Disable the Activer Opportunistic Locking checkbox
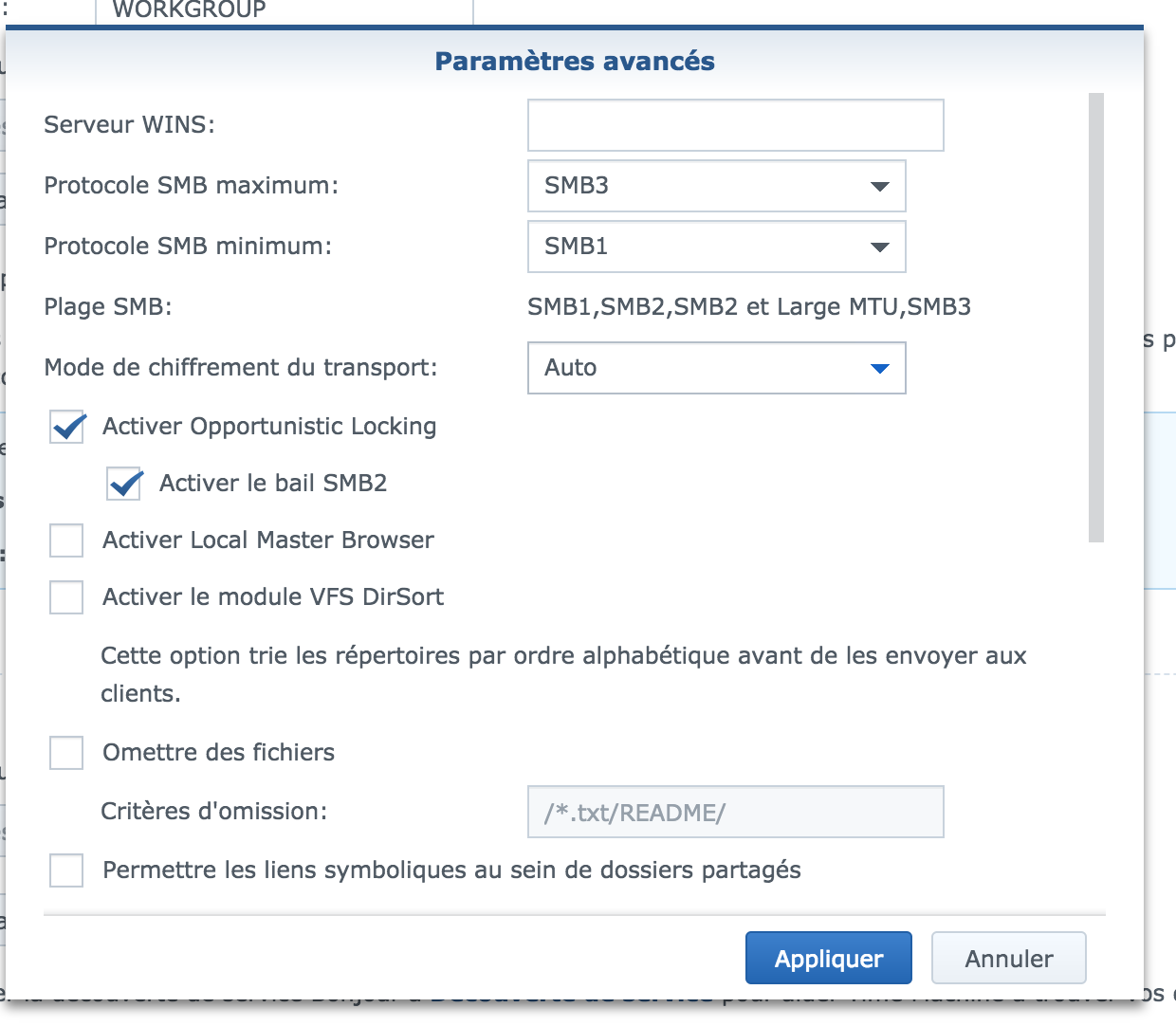Image resolution: width=1176 pixels, height=1026 pixels. [x=67, y=427]
